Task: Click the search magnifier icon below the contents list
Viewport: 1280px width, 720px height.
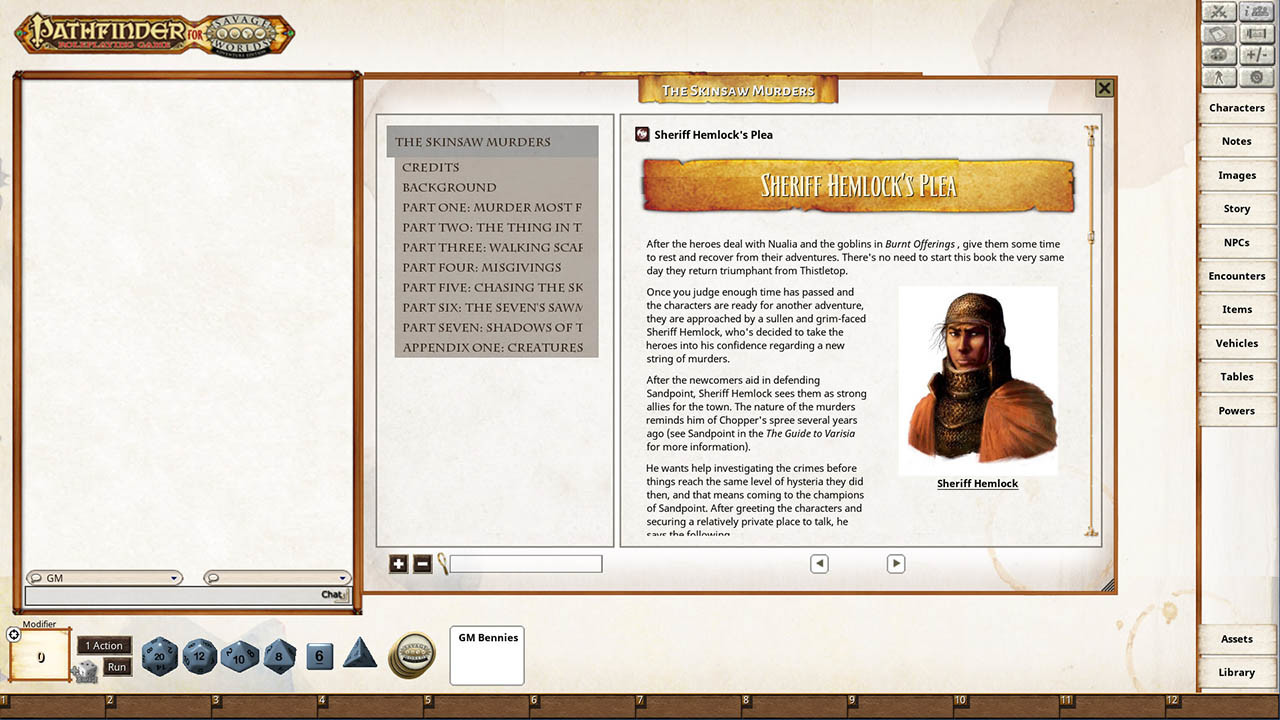Action: [x=441, y=564]
